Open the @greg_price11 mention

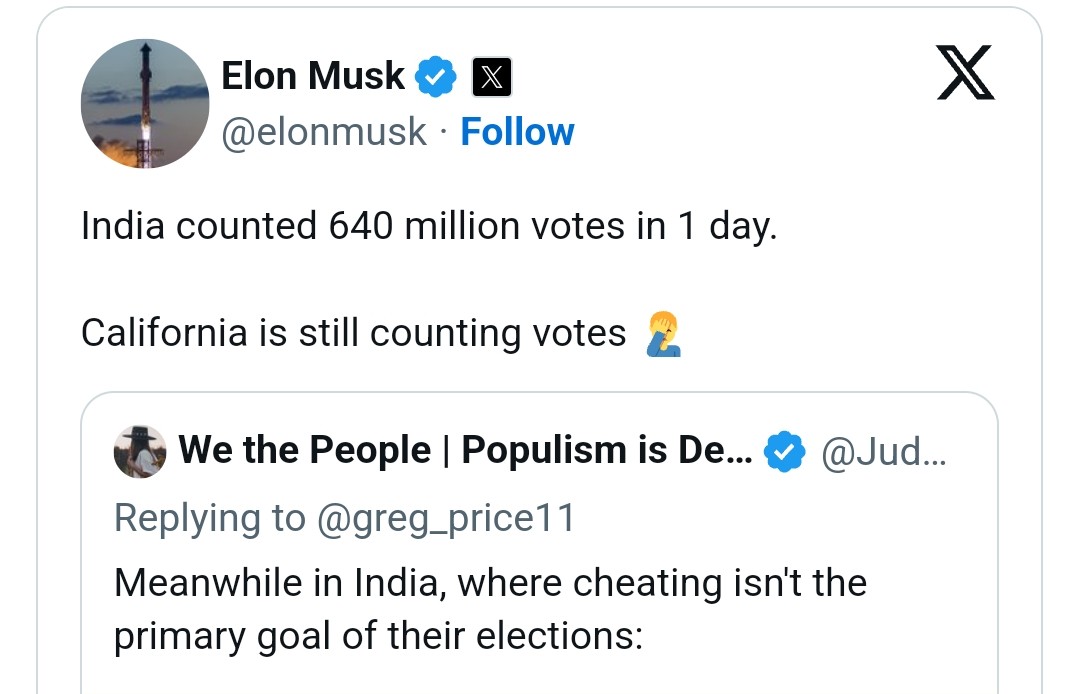444,517
